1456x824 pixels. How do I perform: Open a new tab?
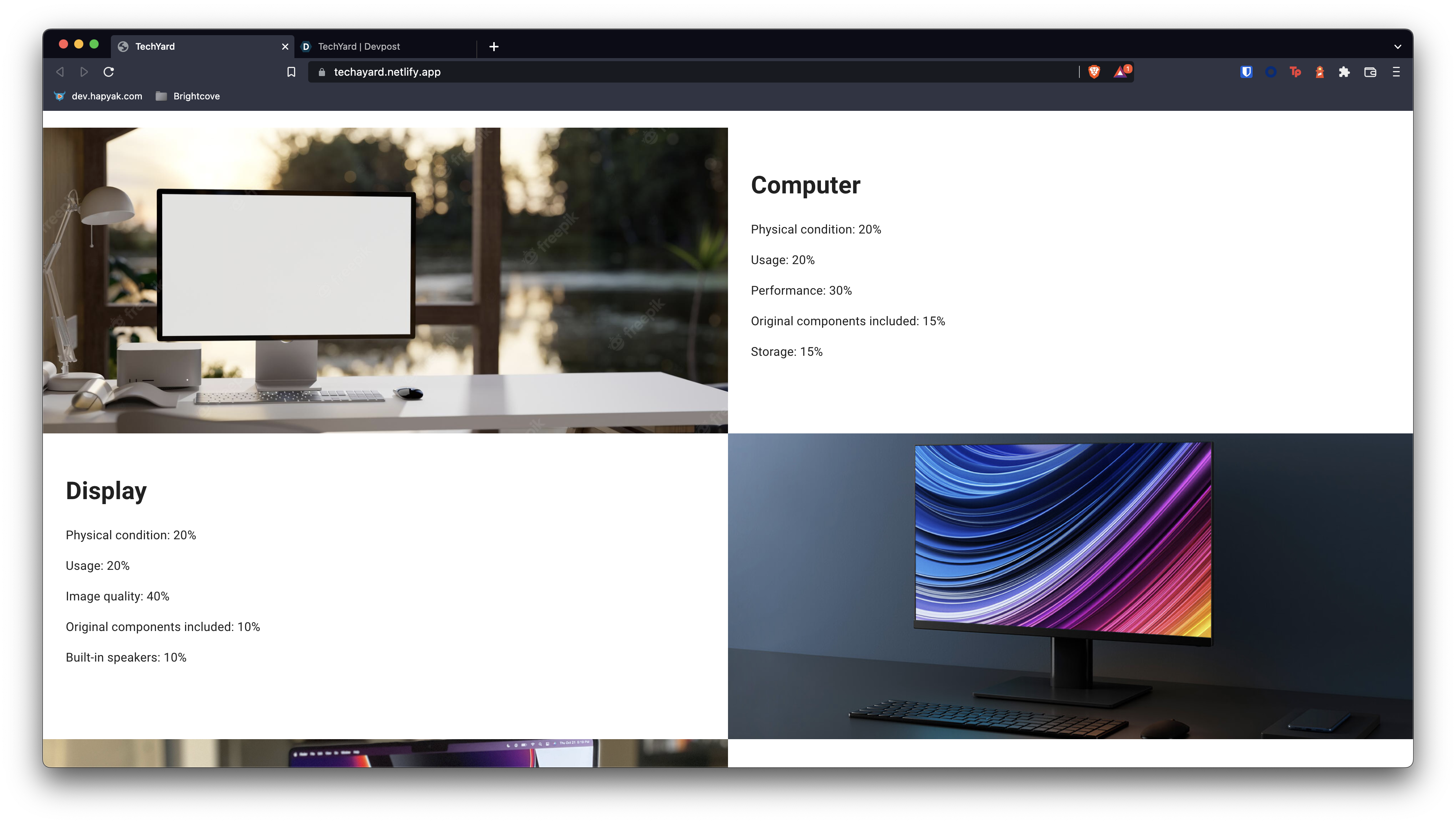494,46
